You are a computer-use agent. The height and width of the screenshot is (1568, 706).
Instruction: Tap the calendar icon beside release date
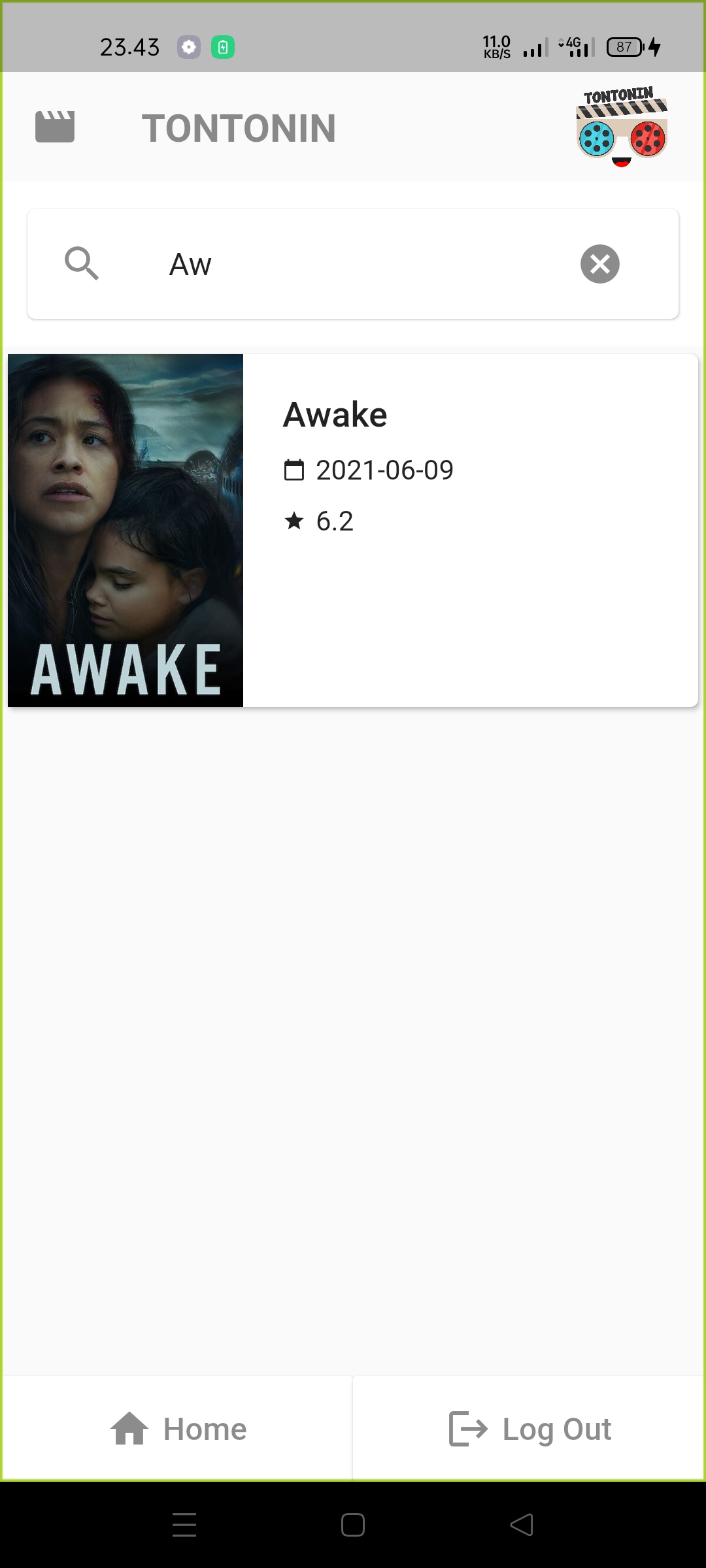click(294, 470)
